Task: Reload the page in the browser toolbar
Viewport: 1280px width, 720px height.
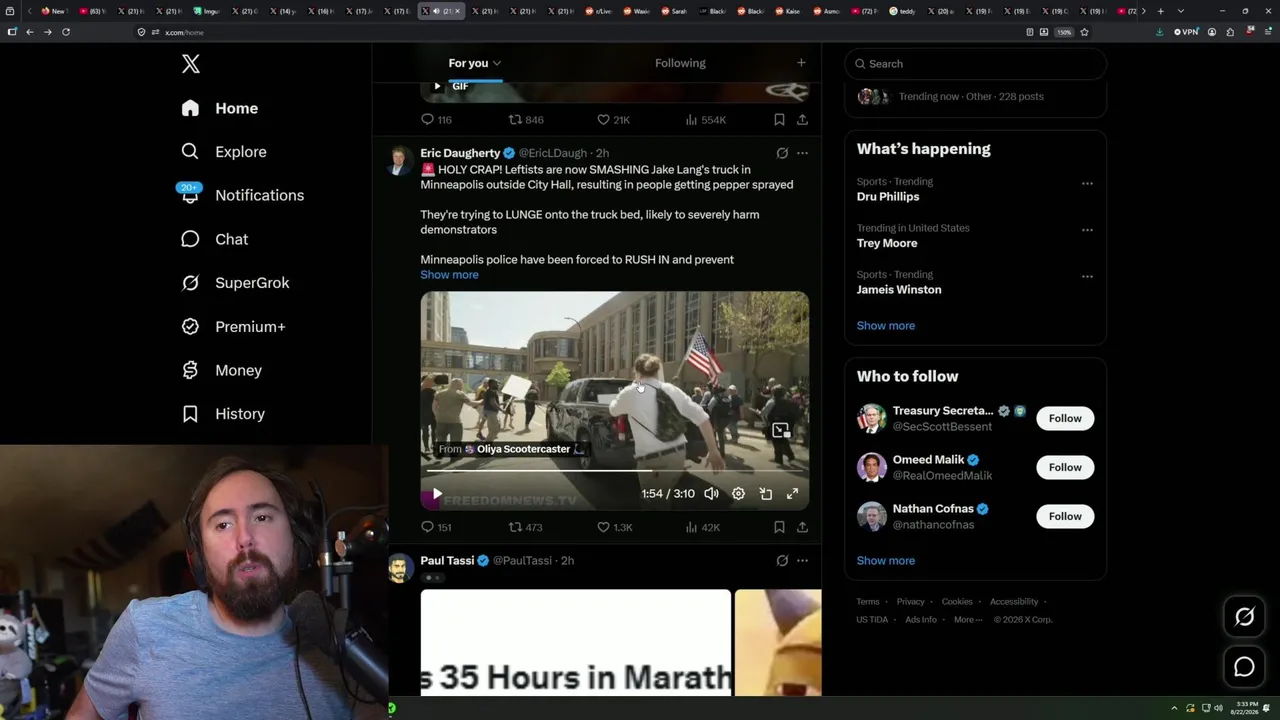Action: tap(66, 32)
